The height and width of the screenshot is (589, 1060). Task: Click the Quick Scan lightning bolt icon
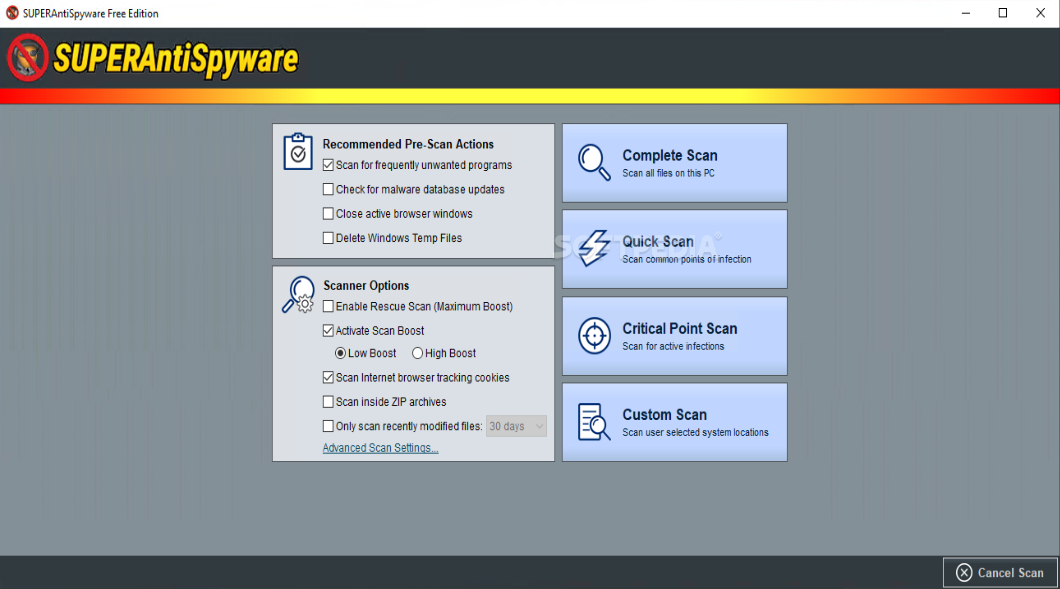point(594,248)
